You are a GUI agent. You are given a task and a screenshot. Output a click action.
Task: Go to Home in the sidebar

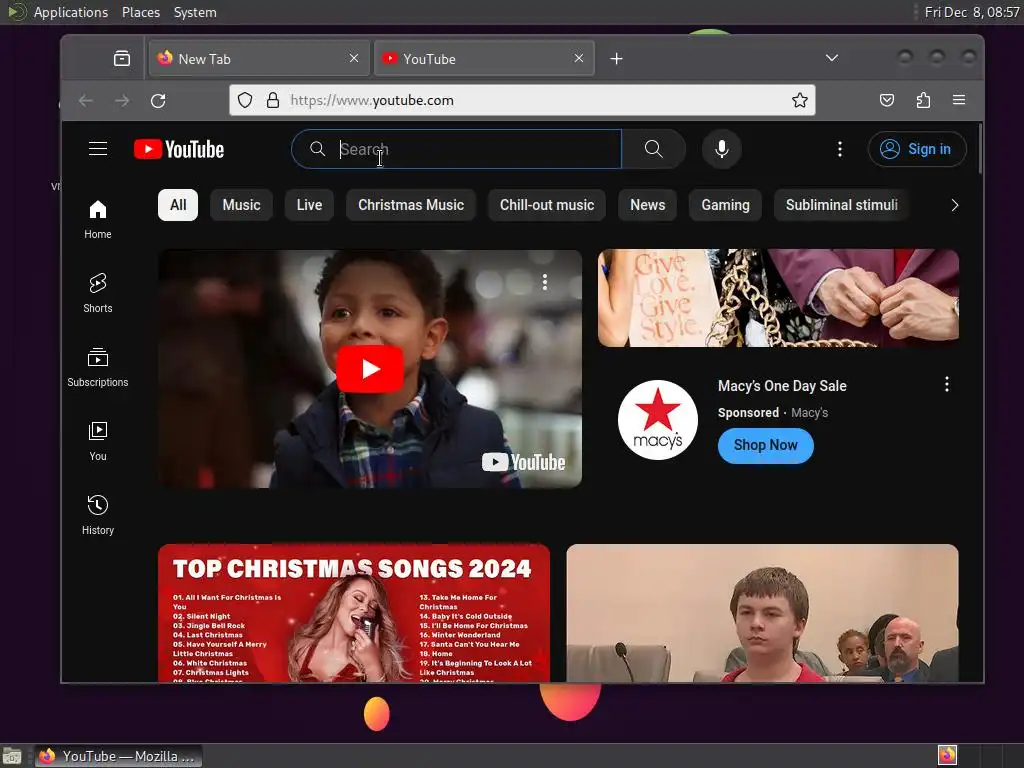(98, 219)
